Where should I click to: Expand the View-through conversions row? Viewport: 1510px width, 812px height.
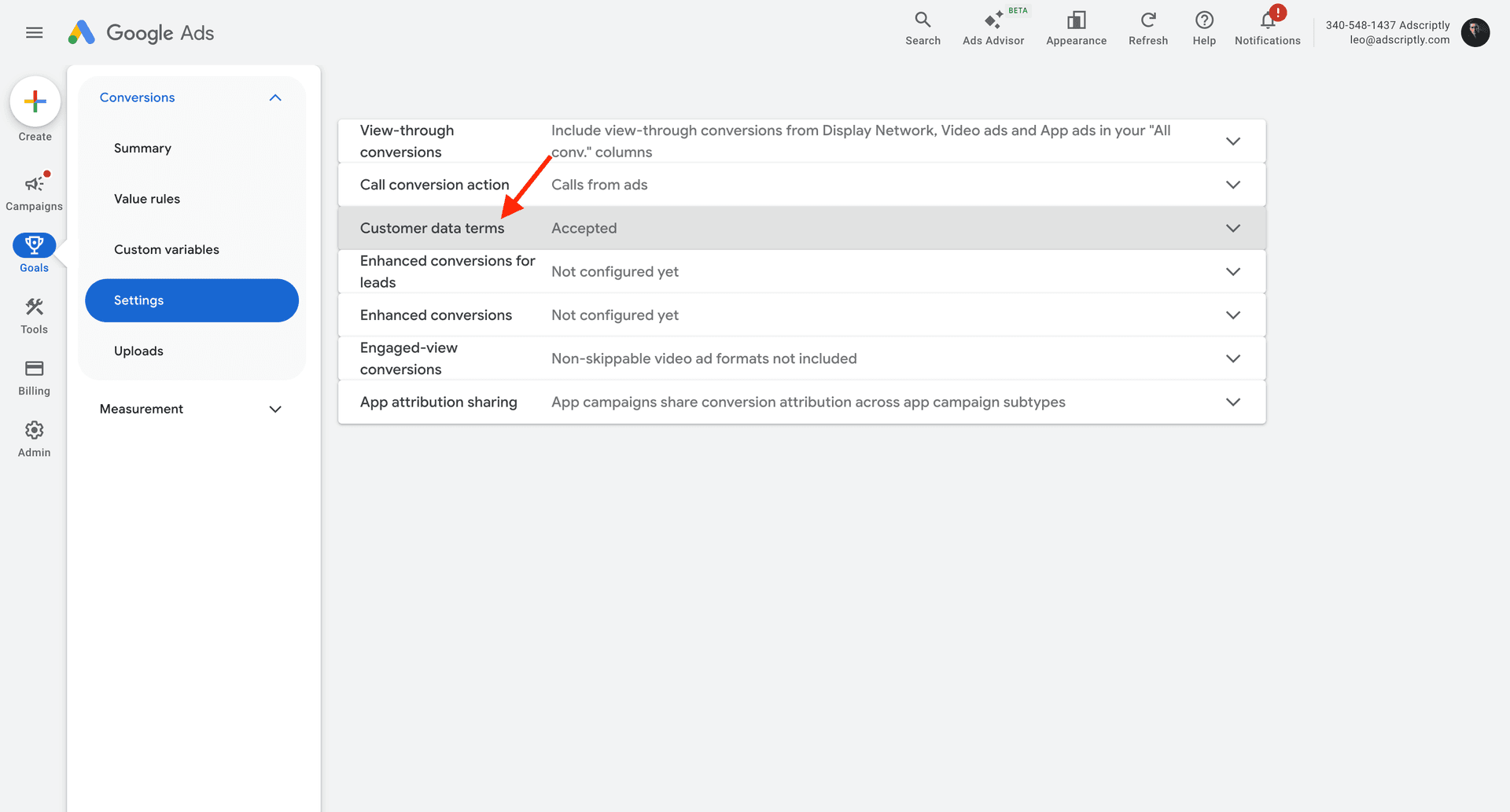tap(1232, 141)
